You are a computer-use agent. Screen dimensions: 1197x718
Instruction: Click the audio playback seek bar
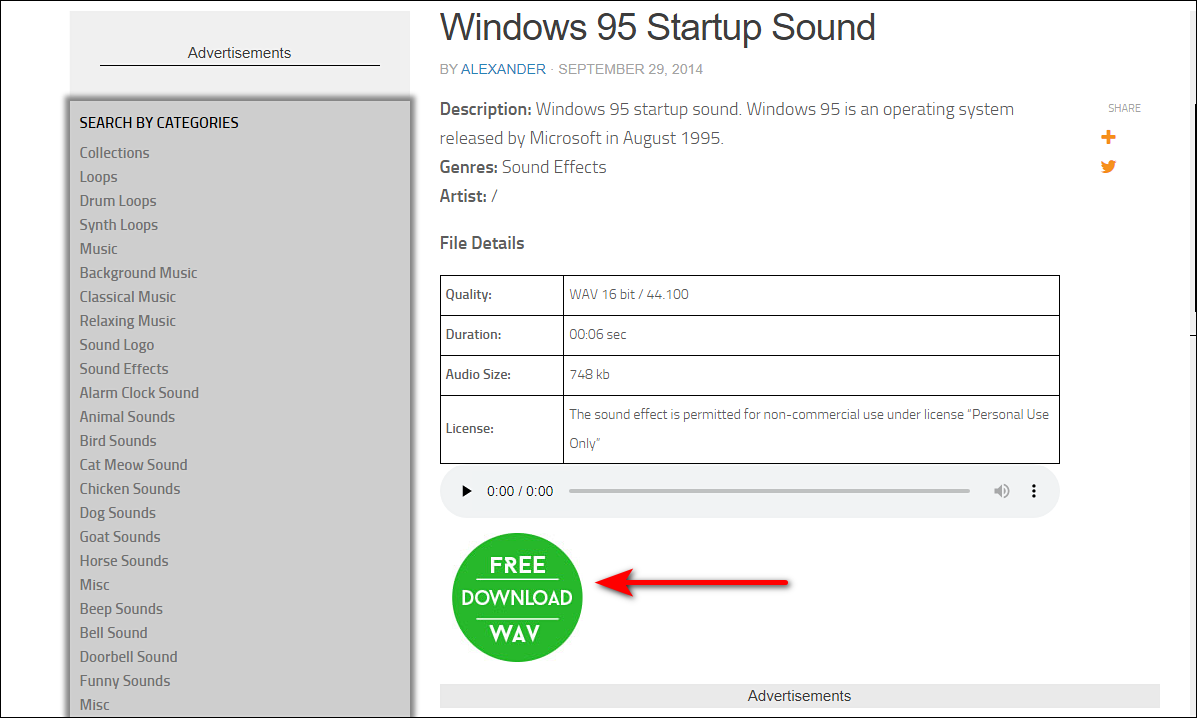[x=770, y=491]
